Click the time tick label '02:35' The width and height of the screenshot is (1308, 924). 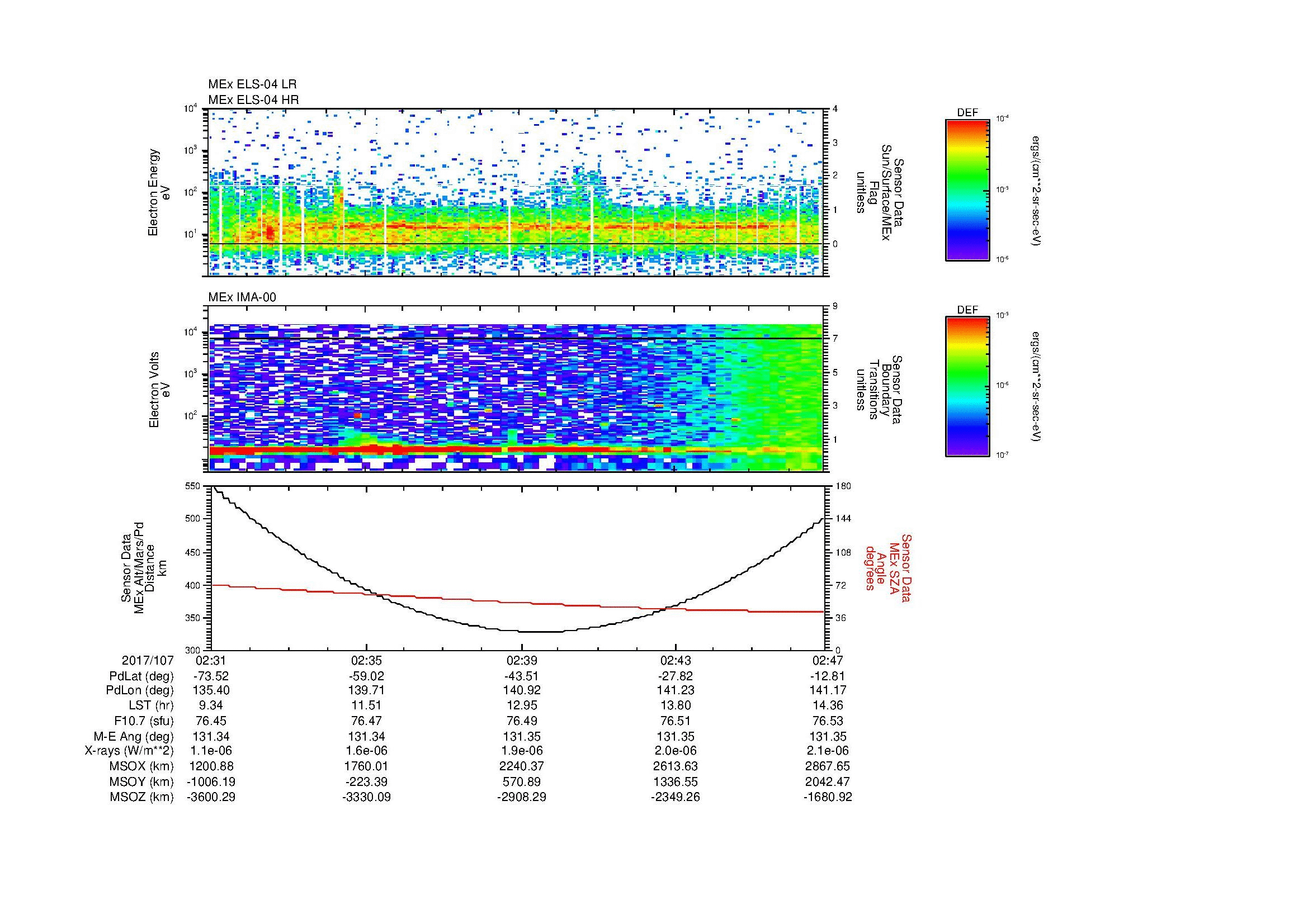[366, 661]
